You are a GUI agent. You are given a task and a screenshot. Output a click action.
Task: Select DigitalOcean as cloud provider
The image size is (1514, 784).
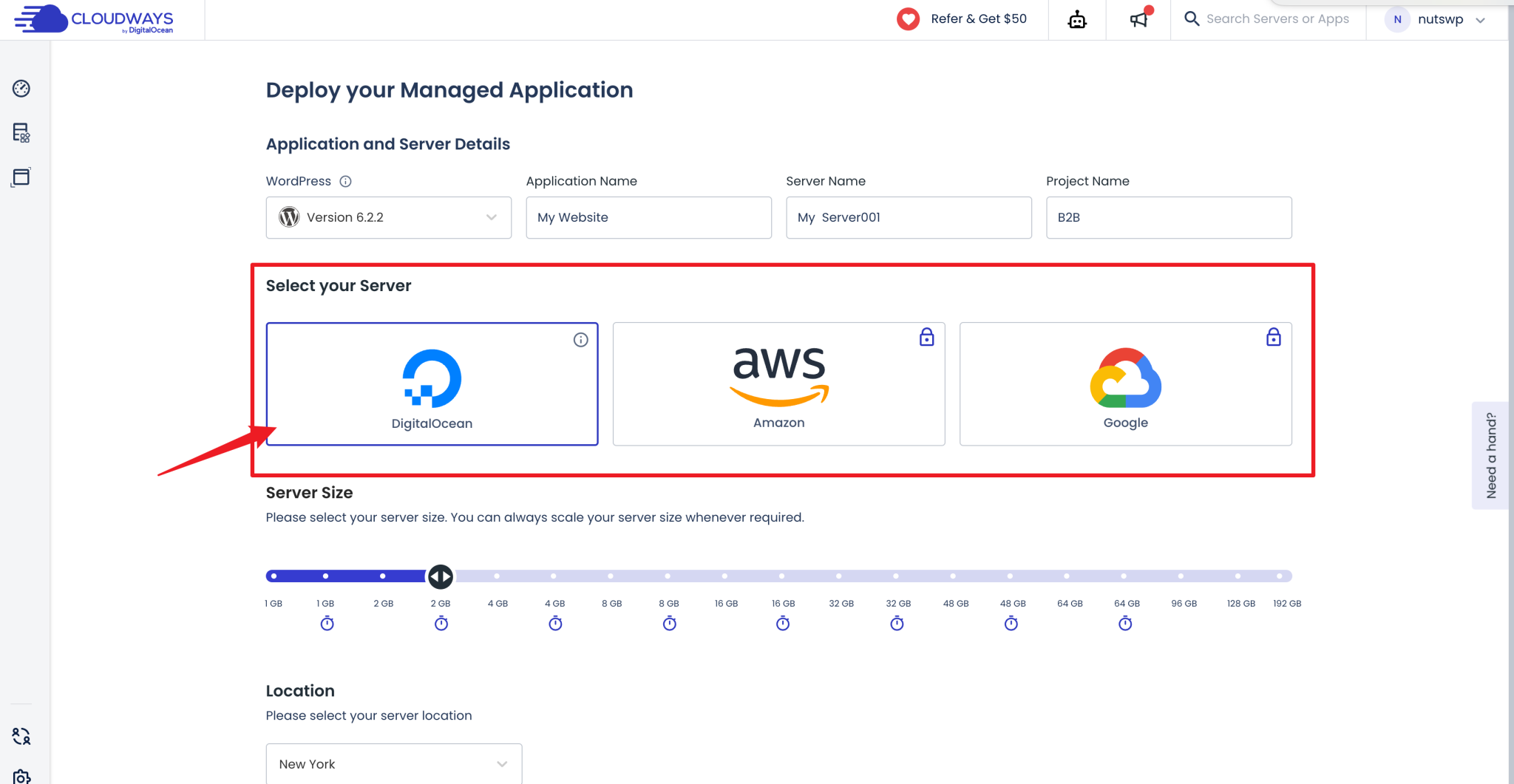[432, 384]
